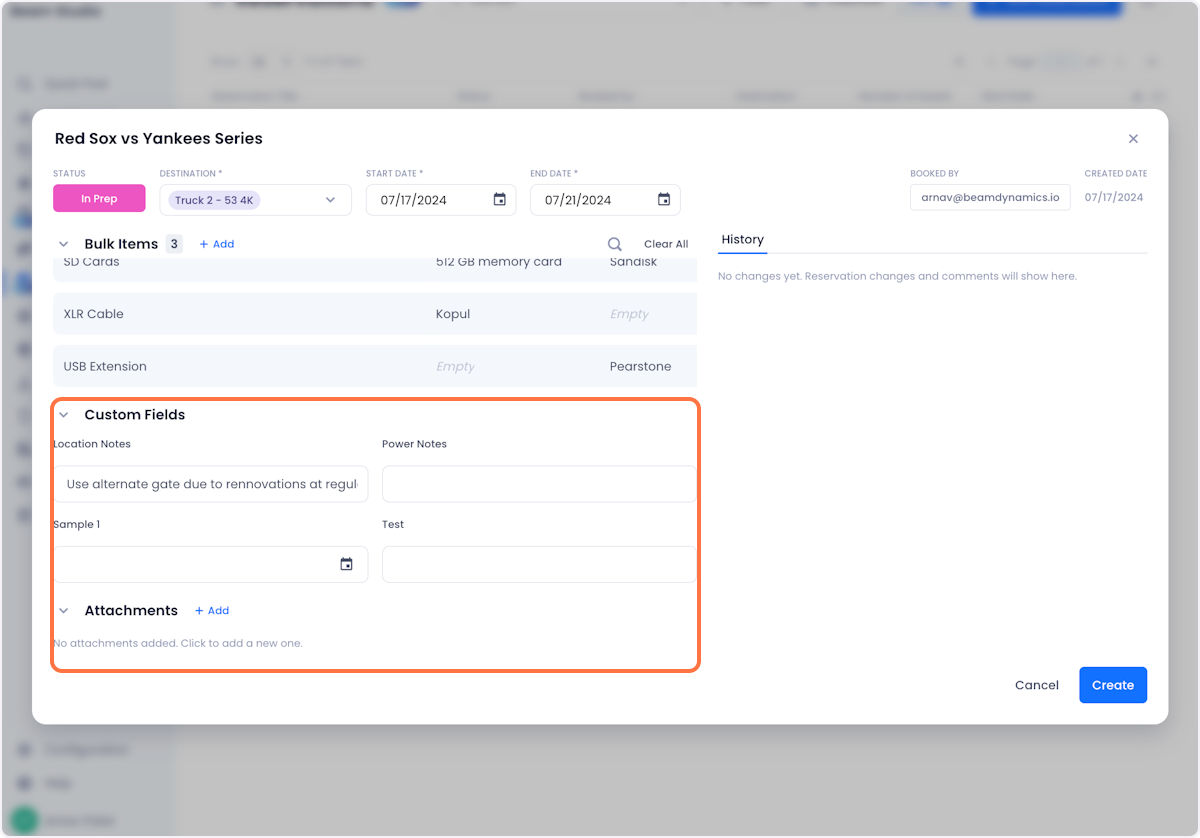
Task: Close the Red Sox vs Yankees Series dialog
Action: pos(1133,139)
